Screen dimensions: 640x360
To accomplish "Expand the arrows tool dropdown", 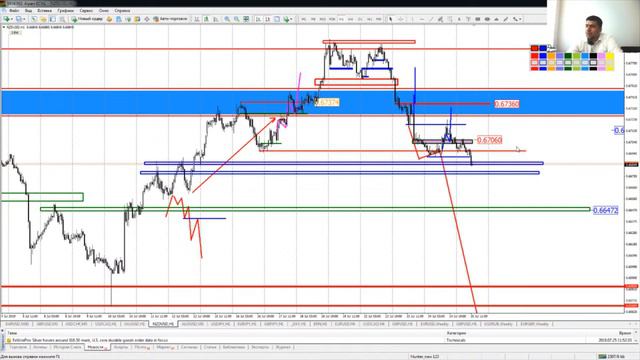I will point(520,19).
